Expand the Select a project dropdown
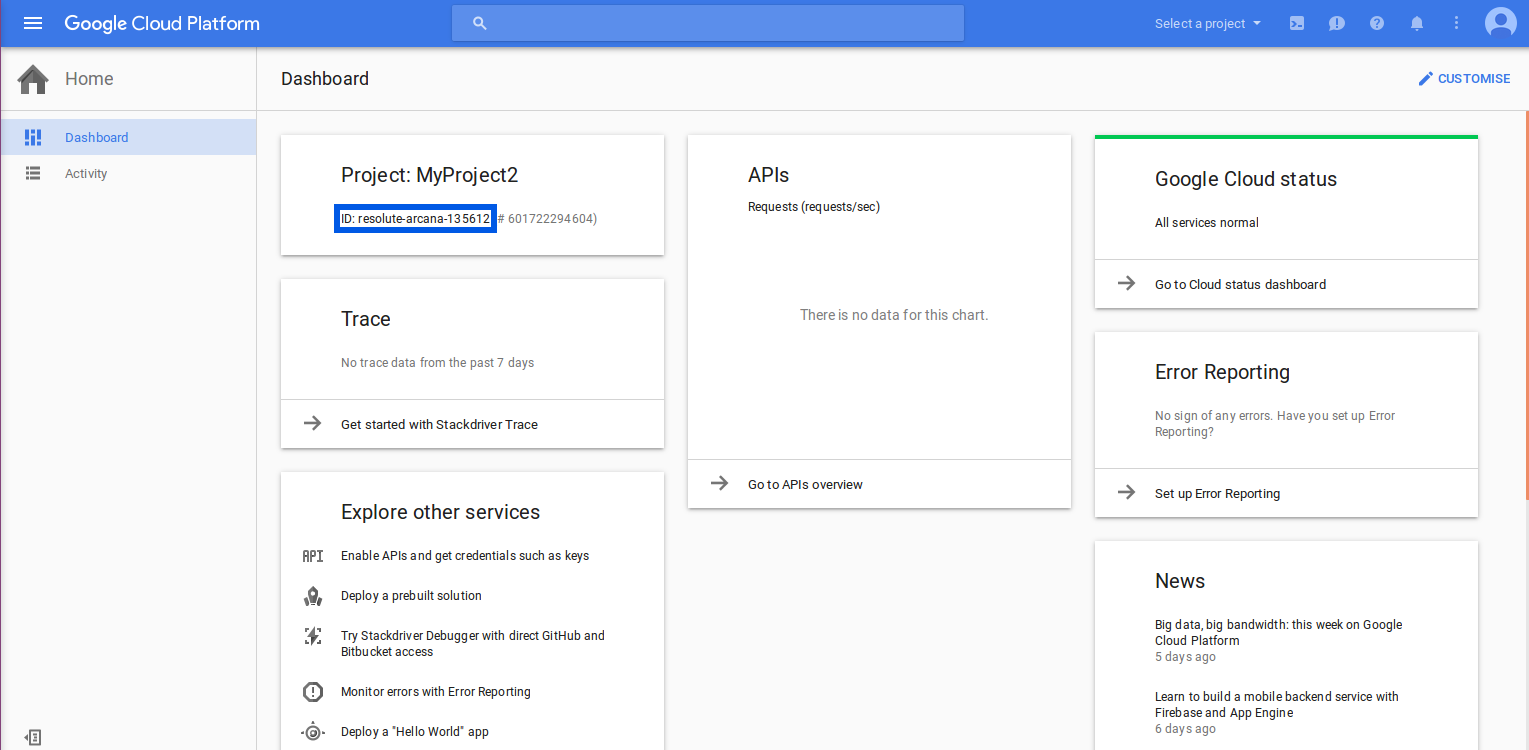Image resolution: width=1529 pixels, height=750 pixels. pyautogui.click(x=1207, y=23)
